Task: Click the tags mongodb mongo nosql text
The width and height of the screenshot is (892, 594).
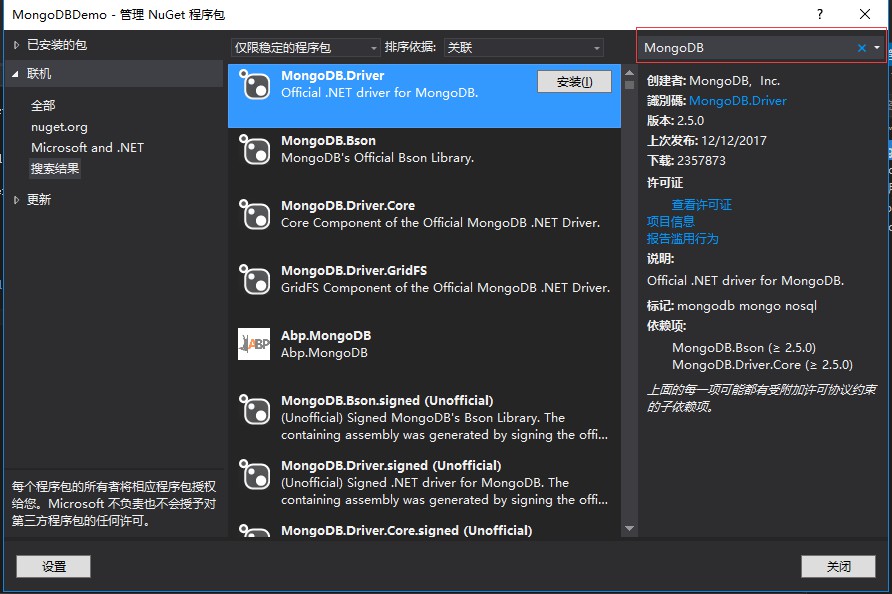Action: pyautogui.click(x=746, y=306)
